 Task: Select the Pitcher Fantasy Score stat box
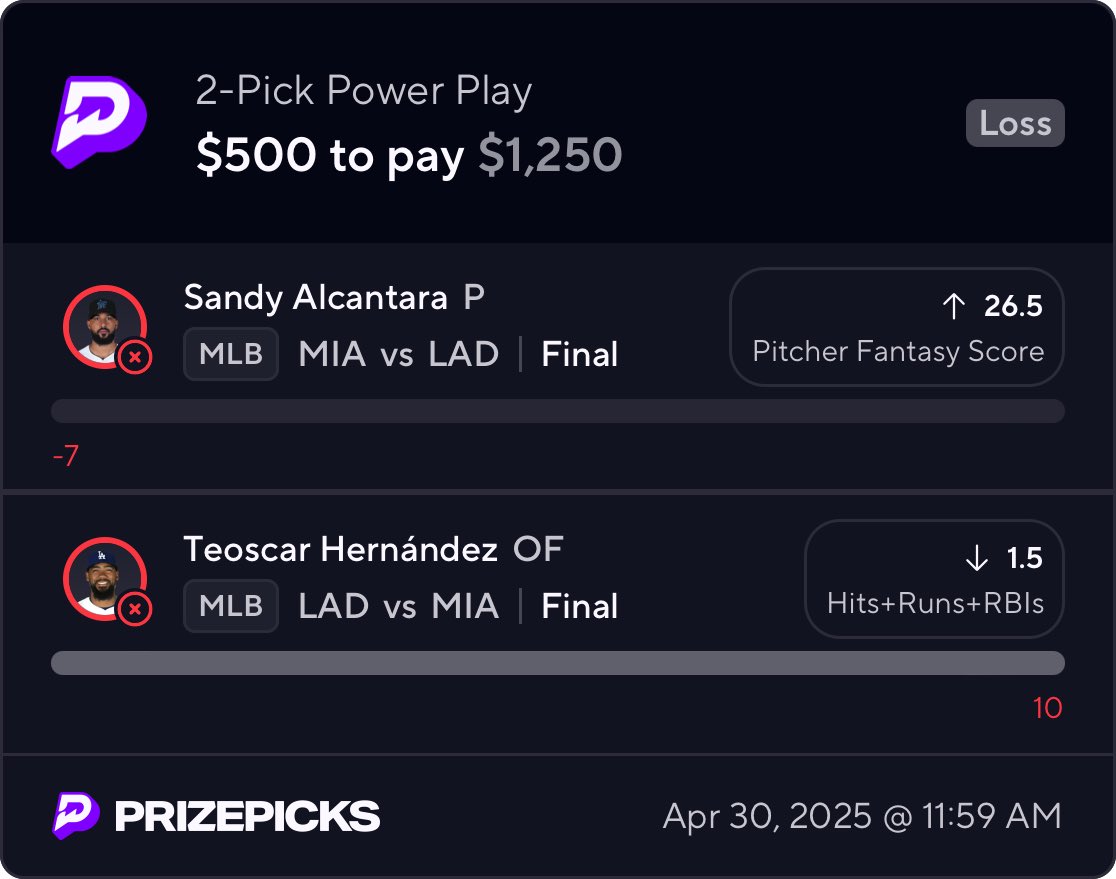coord(897,327)
